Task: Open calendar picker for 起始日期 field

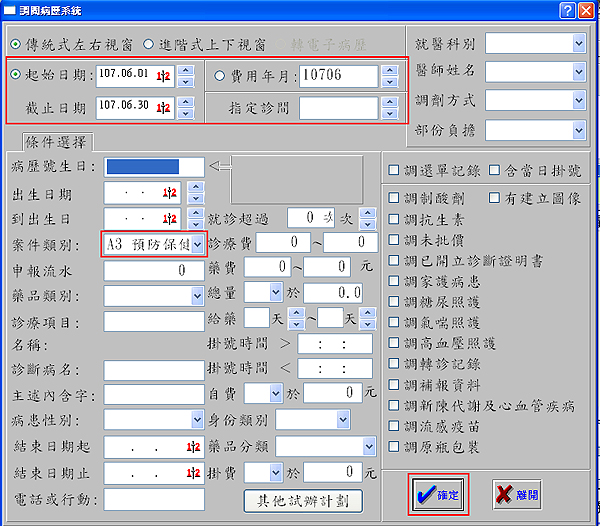Action: coord(165,77)
